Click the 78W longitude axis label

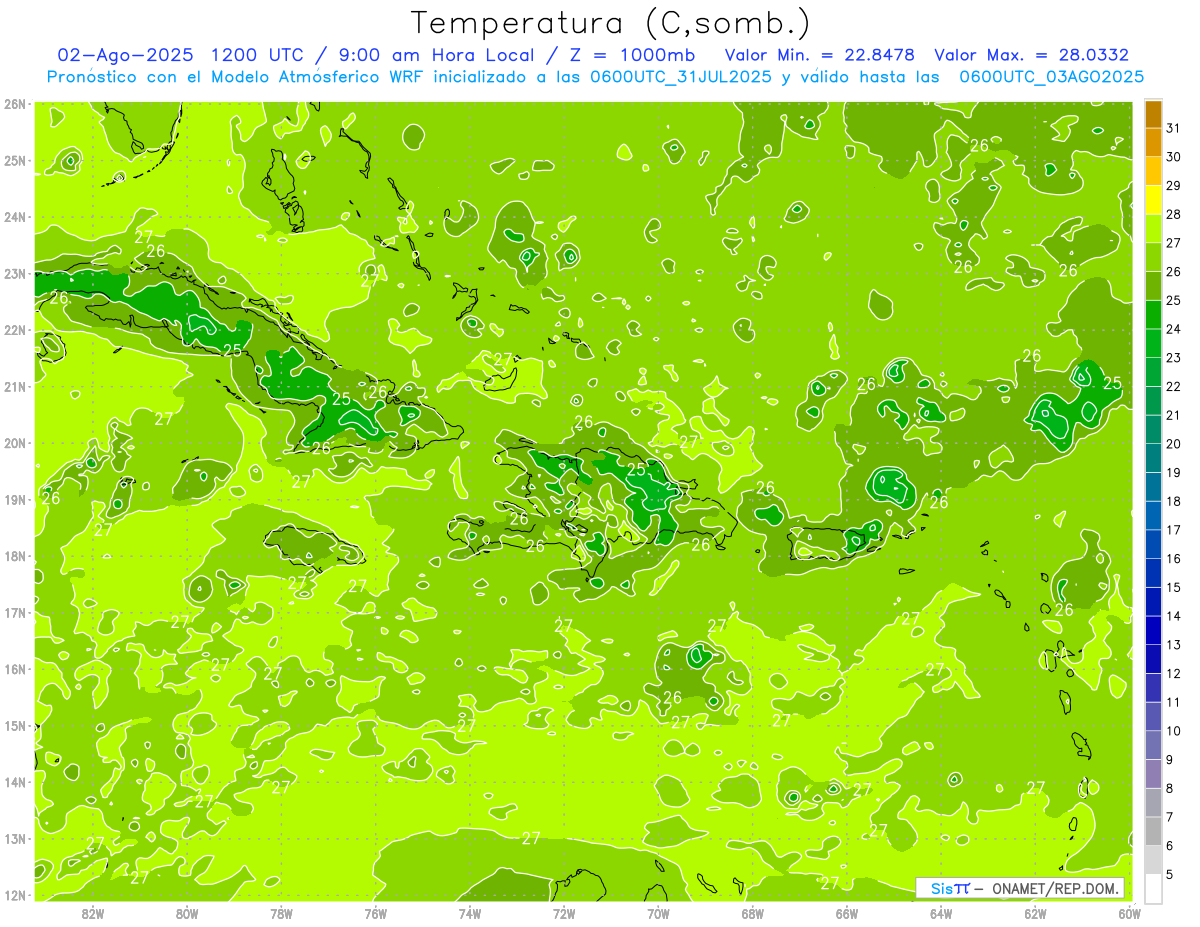(x=281, y=913)
